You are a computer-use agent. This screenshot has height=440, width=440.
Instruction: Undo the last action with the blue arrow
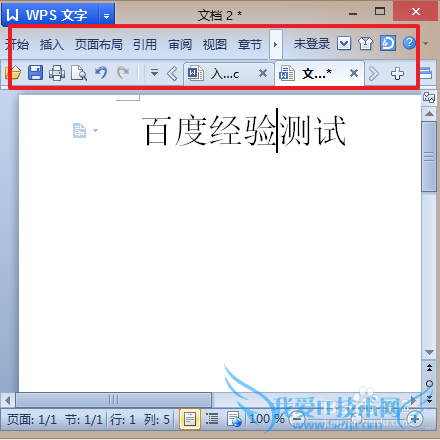pyautogui.click(x=101, y=73)
